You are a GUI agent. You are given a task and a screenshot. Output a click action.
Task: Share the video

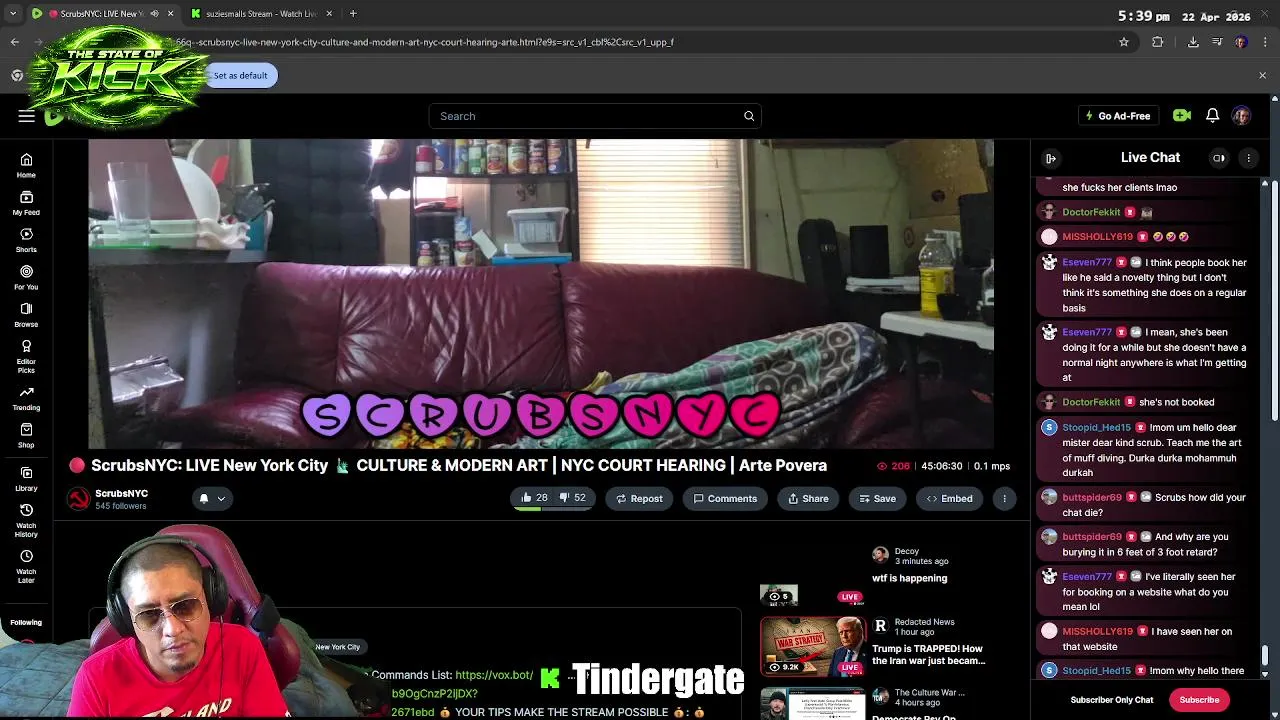(808, 498)
